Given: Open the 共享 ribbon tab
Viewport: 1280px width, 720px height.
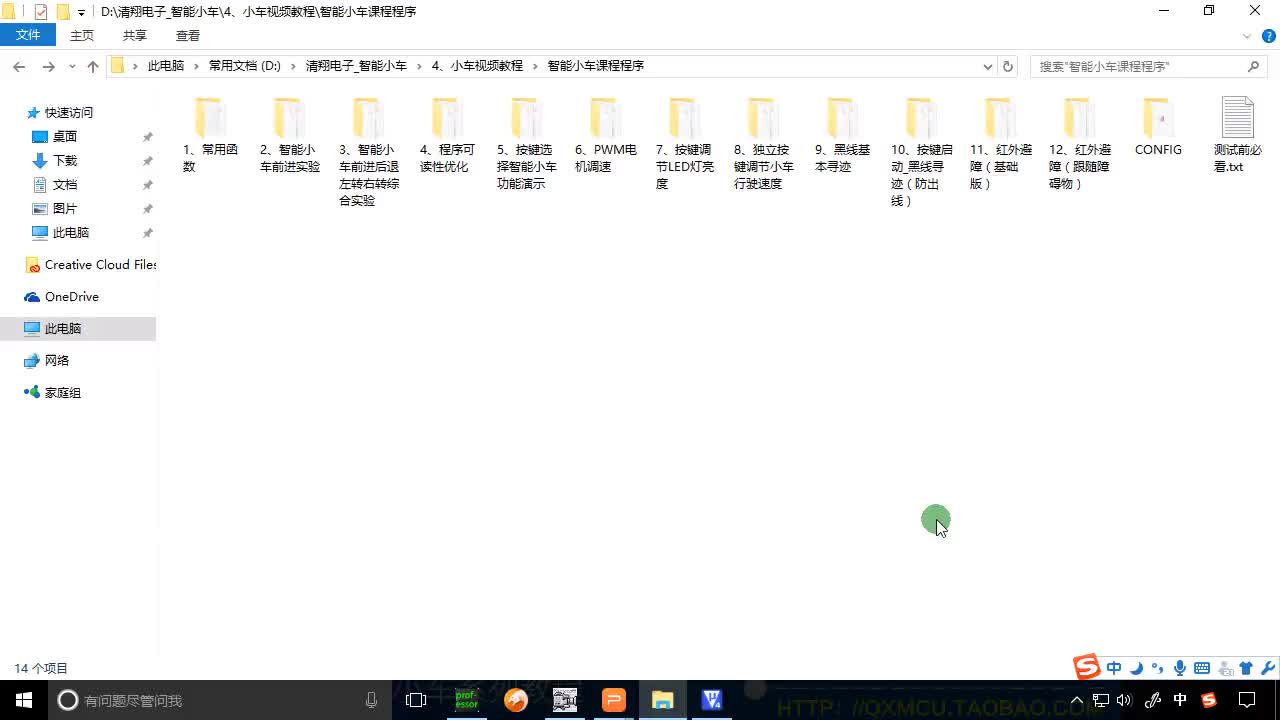Looking at the screenshot, I should [x=135, y=35].
